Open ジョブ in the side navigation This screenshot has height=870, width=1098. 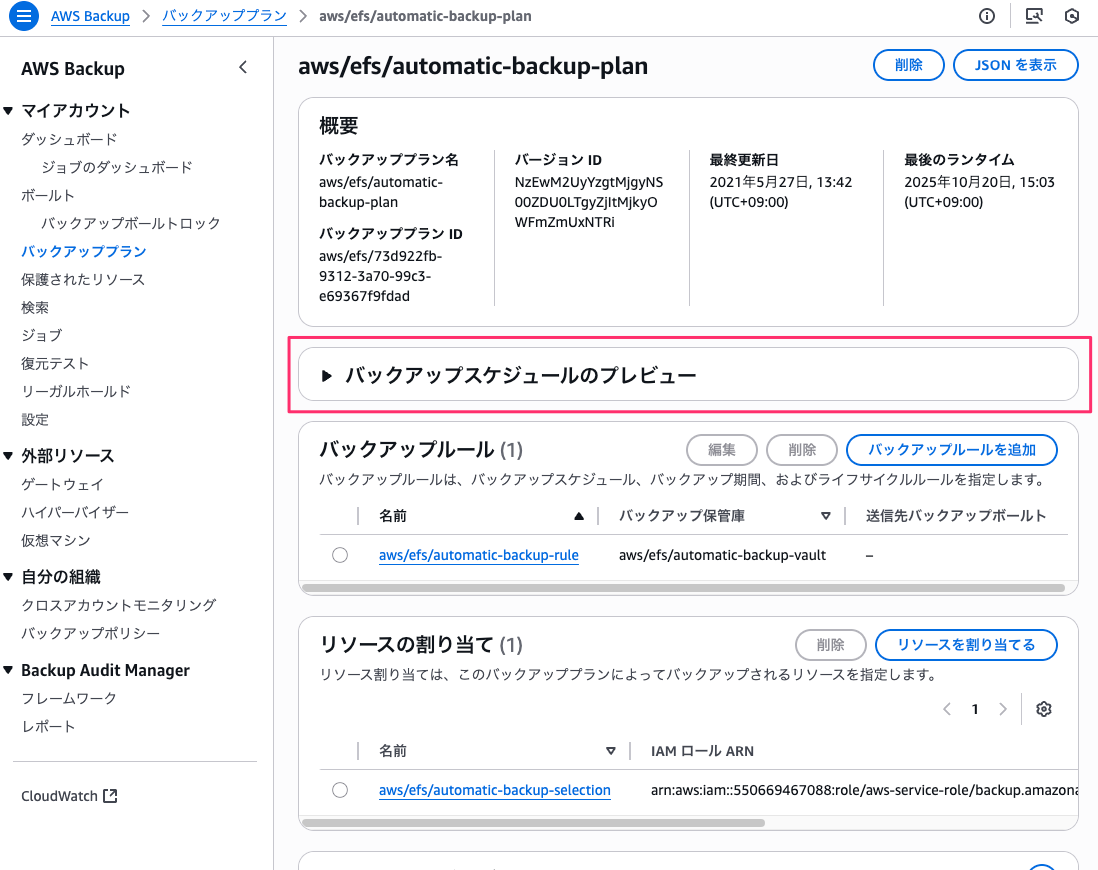point(41,335)
